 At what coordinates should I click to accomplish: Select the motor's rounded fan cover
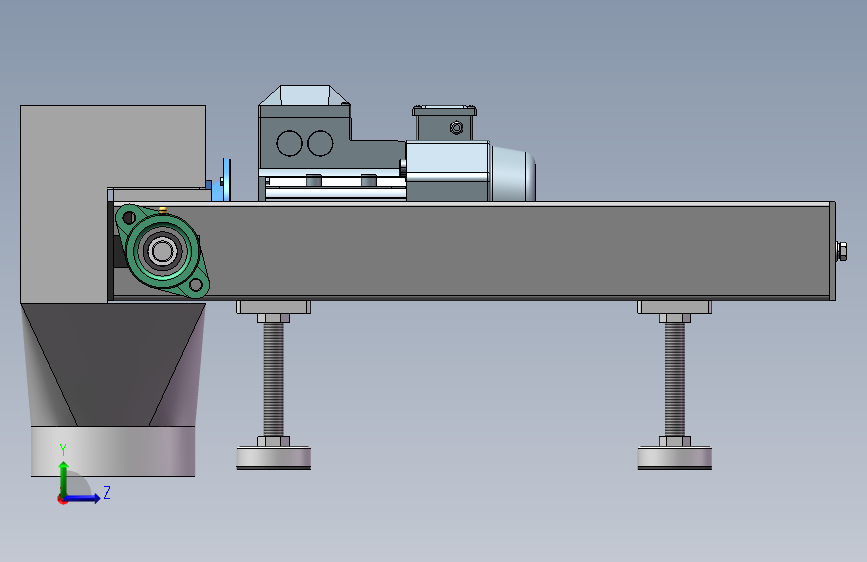[513, 173]
